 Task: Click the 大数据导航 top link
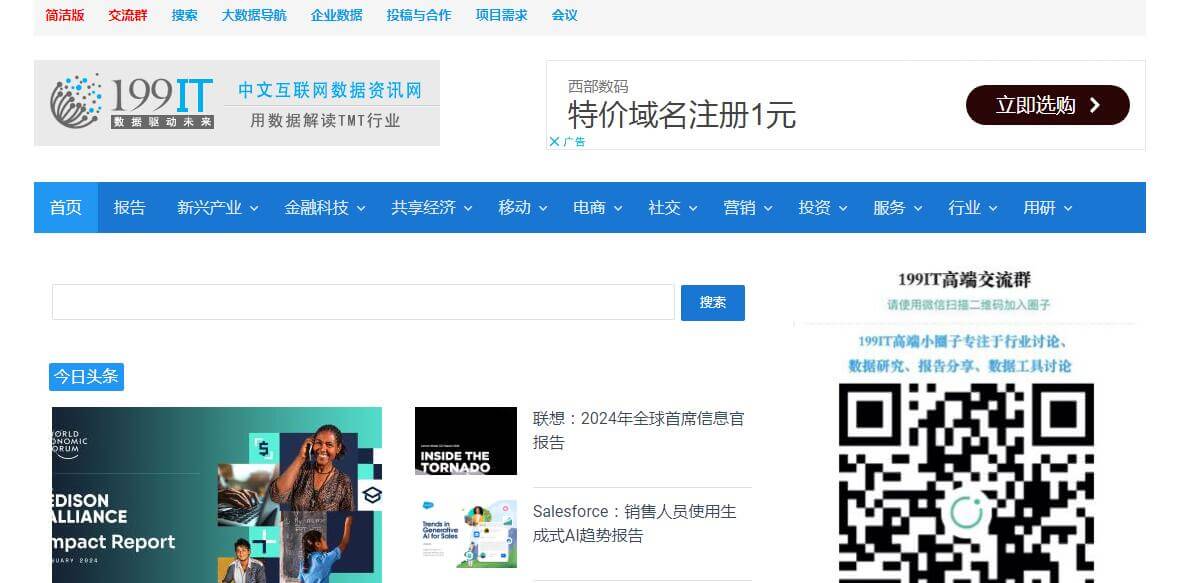coord(253,15)
